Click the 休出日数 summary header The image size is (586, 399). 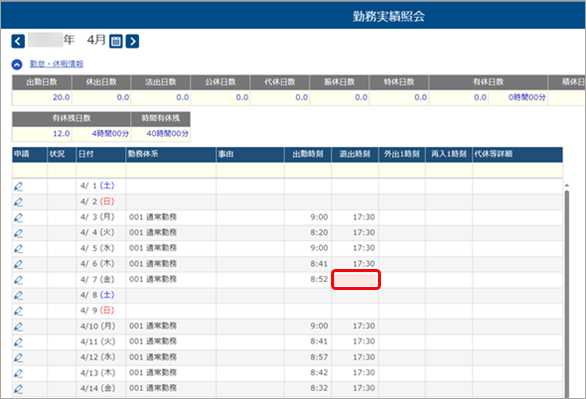(101, 82)
